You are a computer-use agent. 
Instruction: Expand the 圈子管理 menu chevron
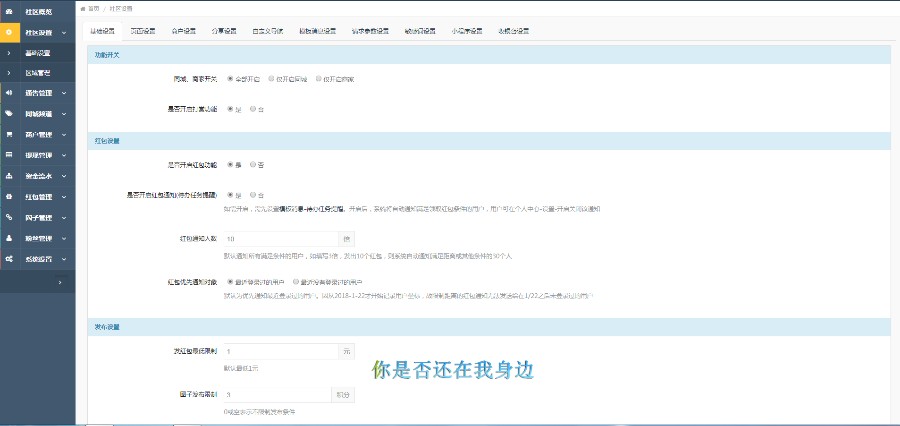click(64, 218)
